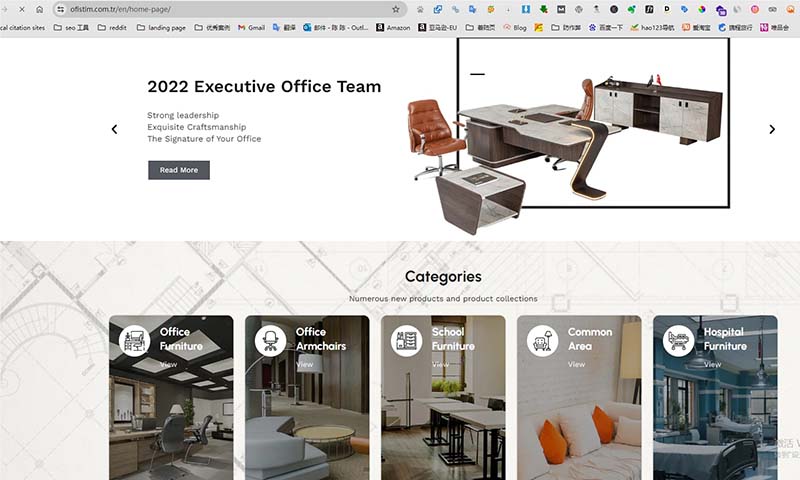The height and width of the screenshot is (480, 800).
Task: Go to browser home page icon
Action: tap(39, 9)
